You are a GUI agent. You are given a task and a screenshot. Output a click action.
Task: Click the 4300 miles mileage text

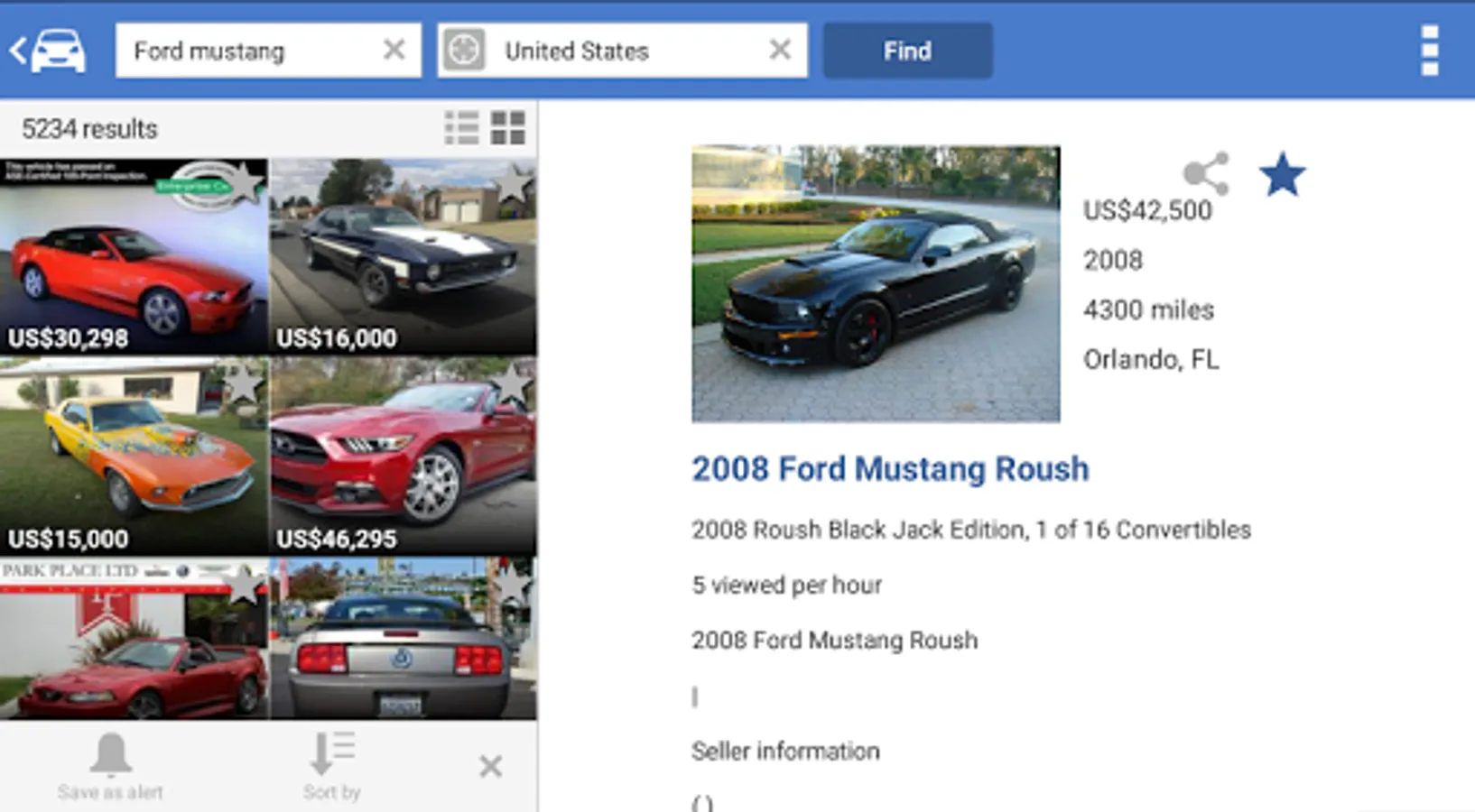tap(1148, 310)
